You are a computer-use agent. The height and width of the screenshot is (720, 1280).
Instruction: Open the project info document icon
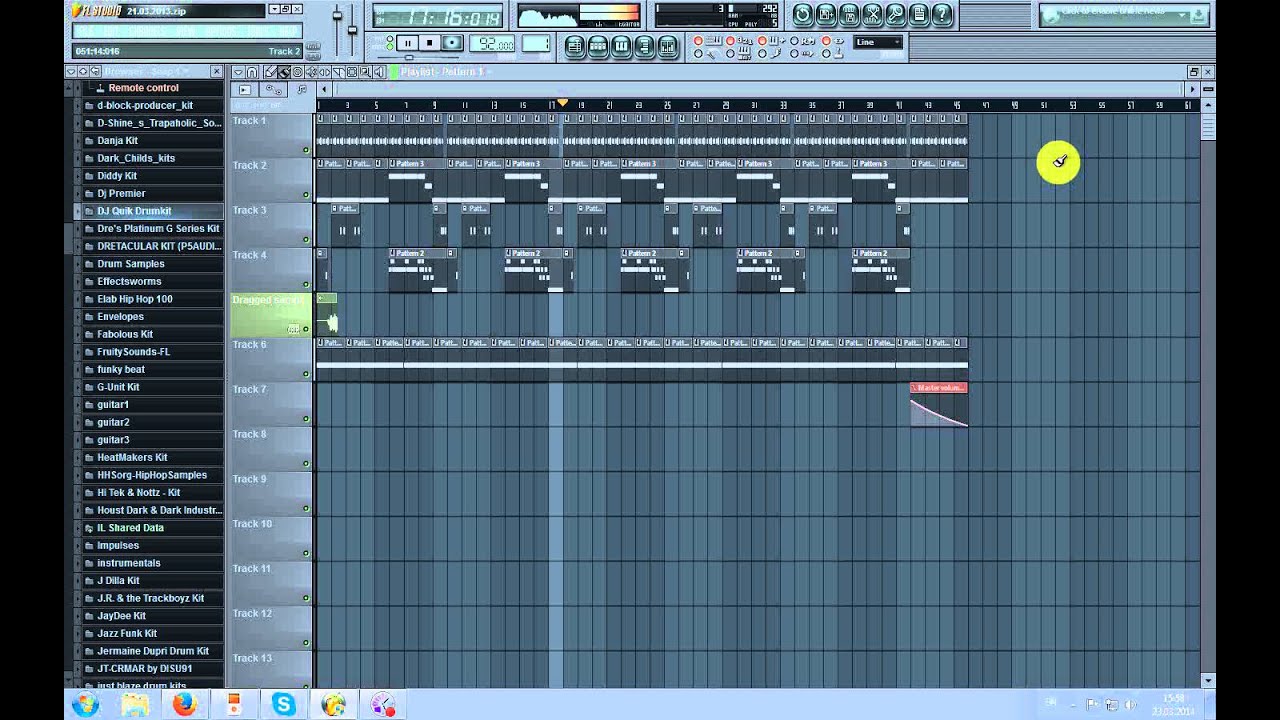(918, 14)
